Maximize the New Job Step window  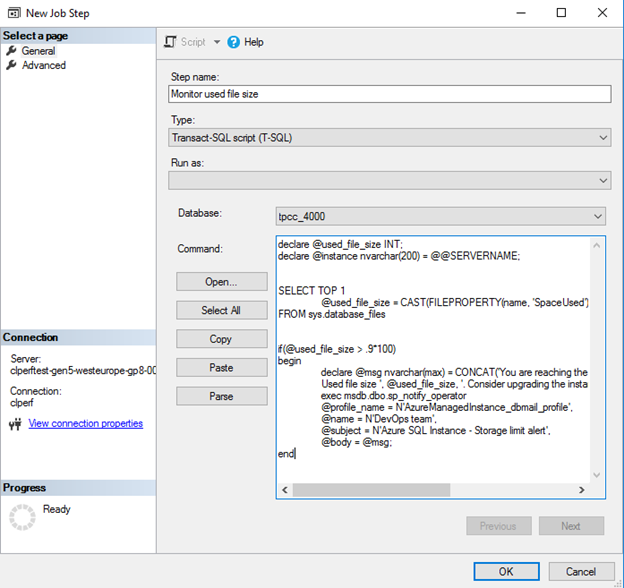click(x=561, y=13)
